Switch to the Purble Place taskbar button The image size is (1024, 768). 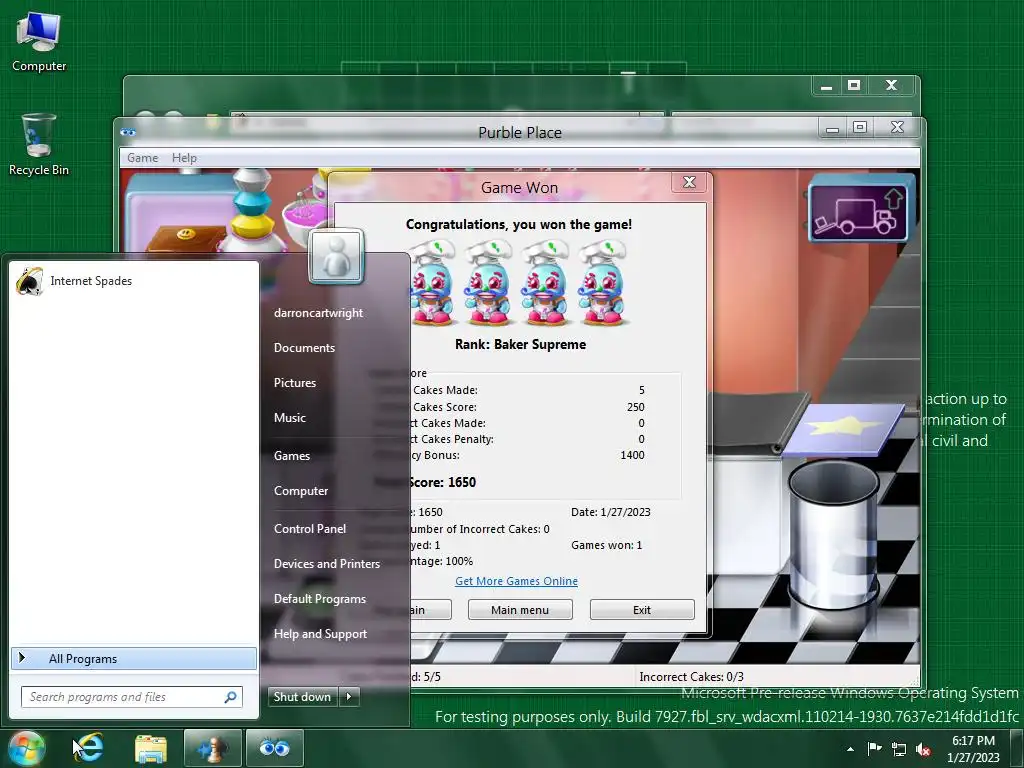(274, 748)
